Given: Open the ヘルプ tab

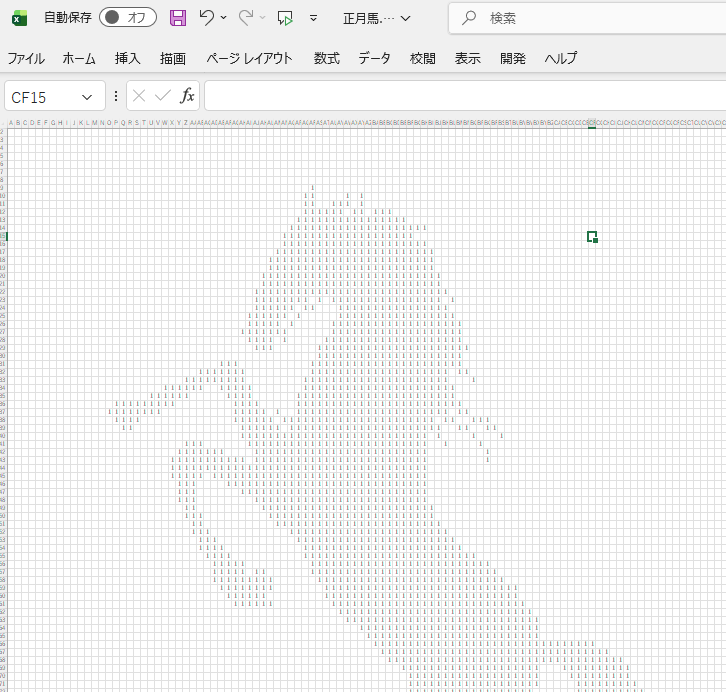Looking at the screenshot, I should (561, 58).
